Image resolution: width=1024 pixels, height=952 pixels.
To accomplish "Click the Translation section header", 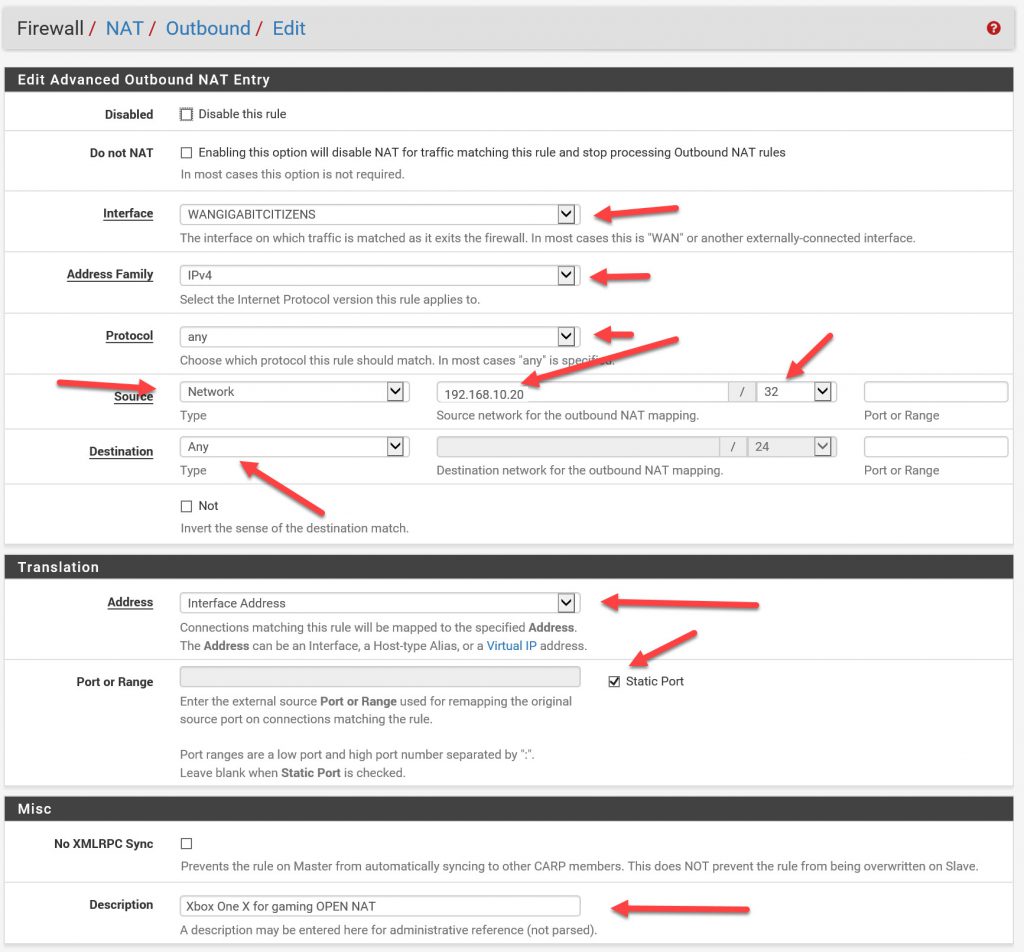I will [x=509, y=567].
